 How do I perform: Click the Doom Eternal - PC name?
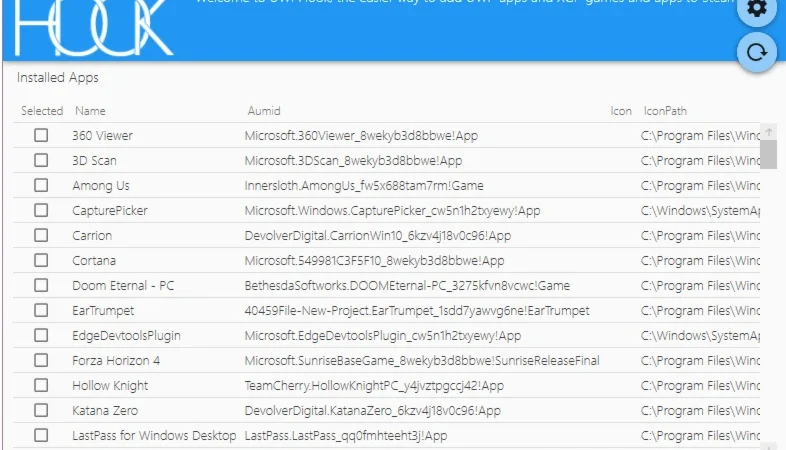[x=123, y=286]
